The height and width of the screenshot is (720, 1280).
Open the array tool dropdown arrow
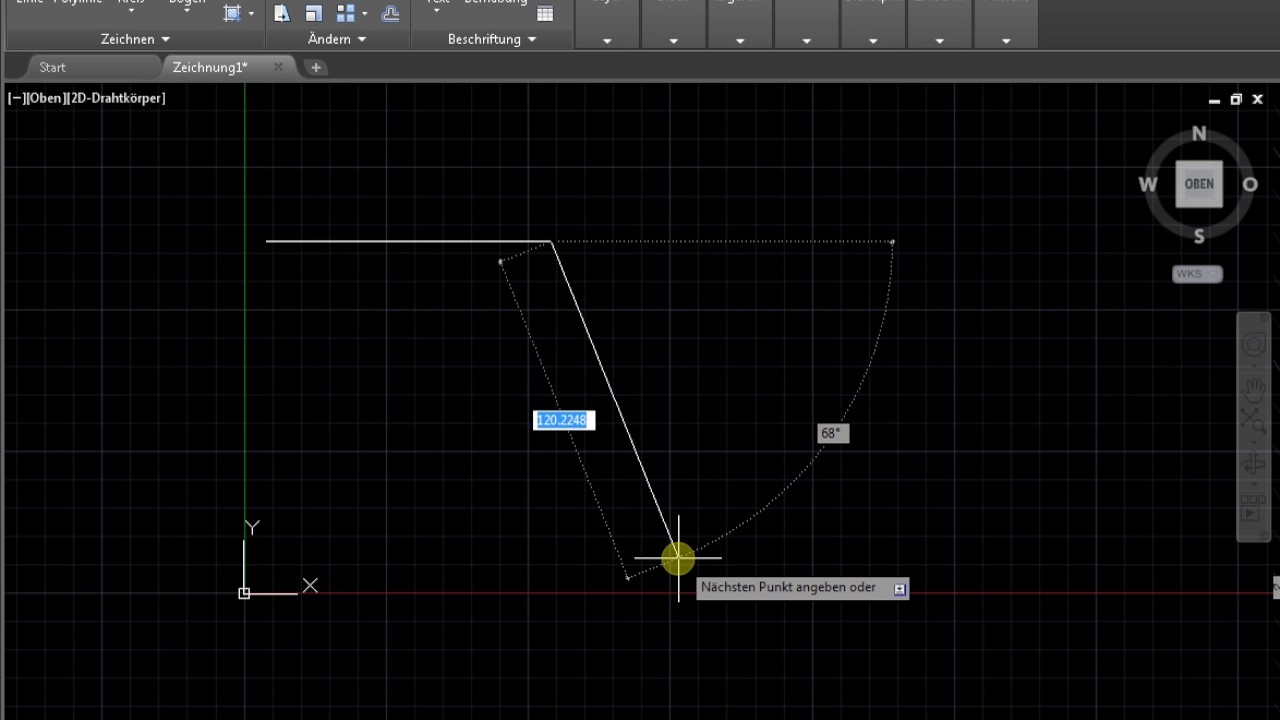coord(364,14)
